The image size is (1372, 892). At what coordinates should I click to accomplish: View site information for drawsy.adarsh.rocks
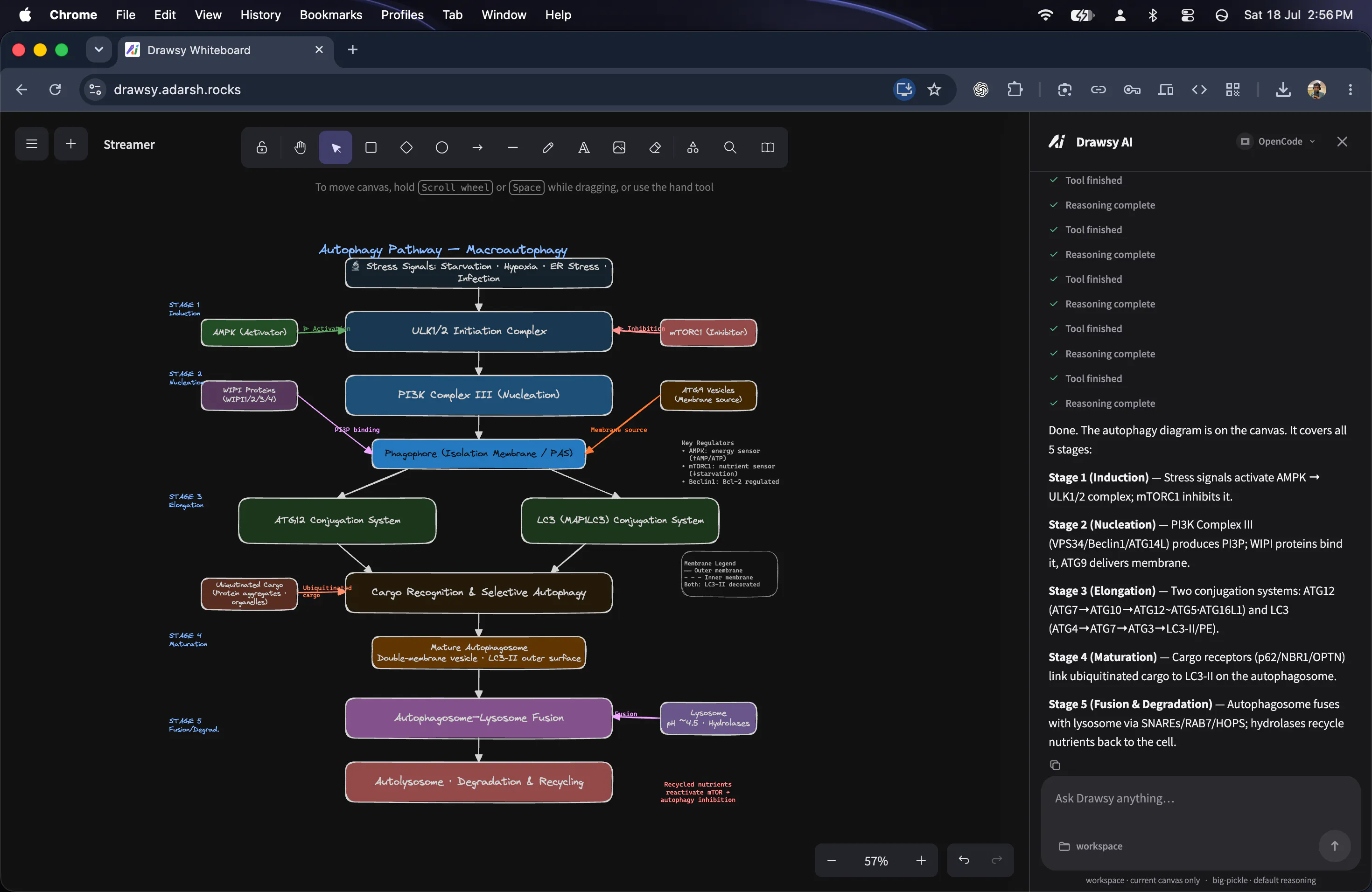95,89
